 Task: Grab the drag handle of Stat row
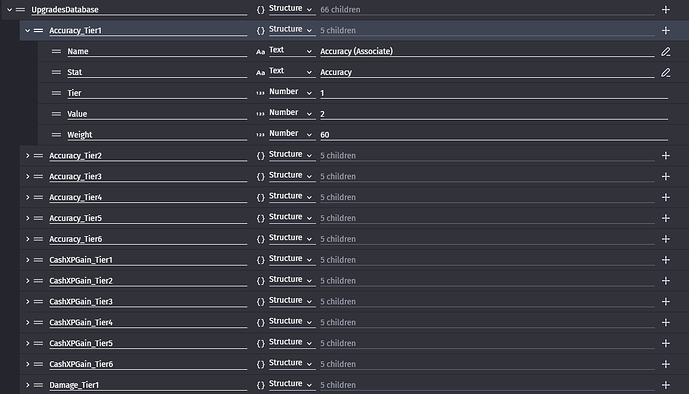56,72
